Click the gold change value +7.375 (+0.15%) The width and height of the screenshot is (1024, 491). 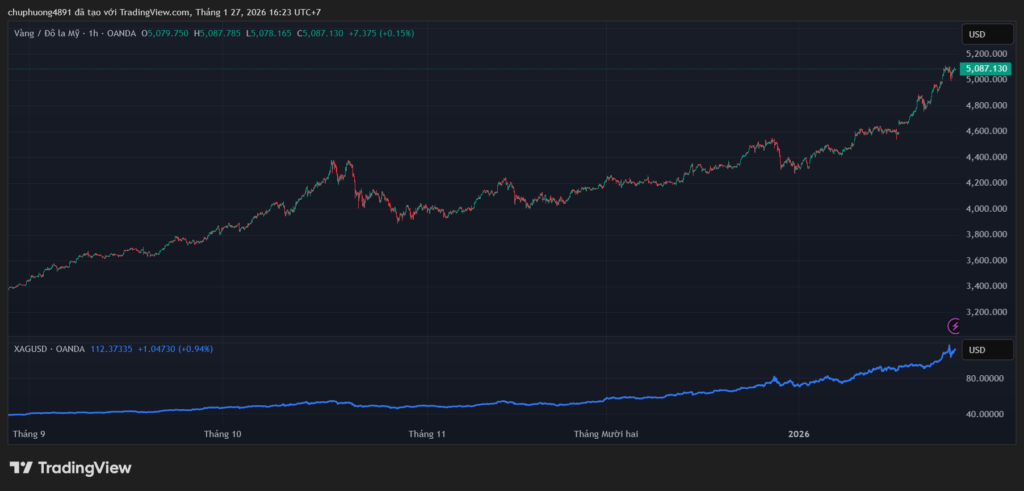pos(381,33)
